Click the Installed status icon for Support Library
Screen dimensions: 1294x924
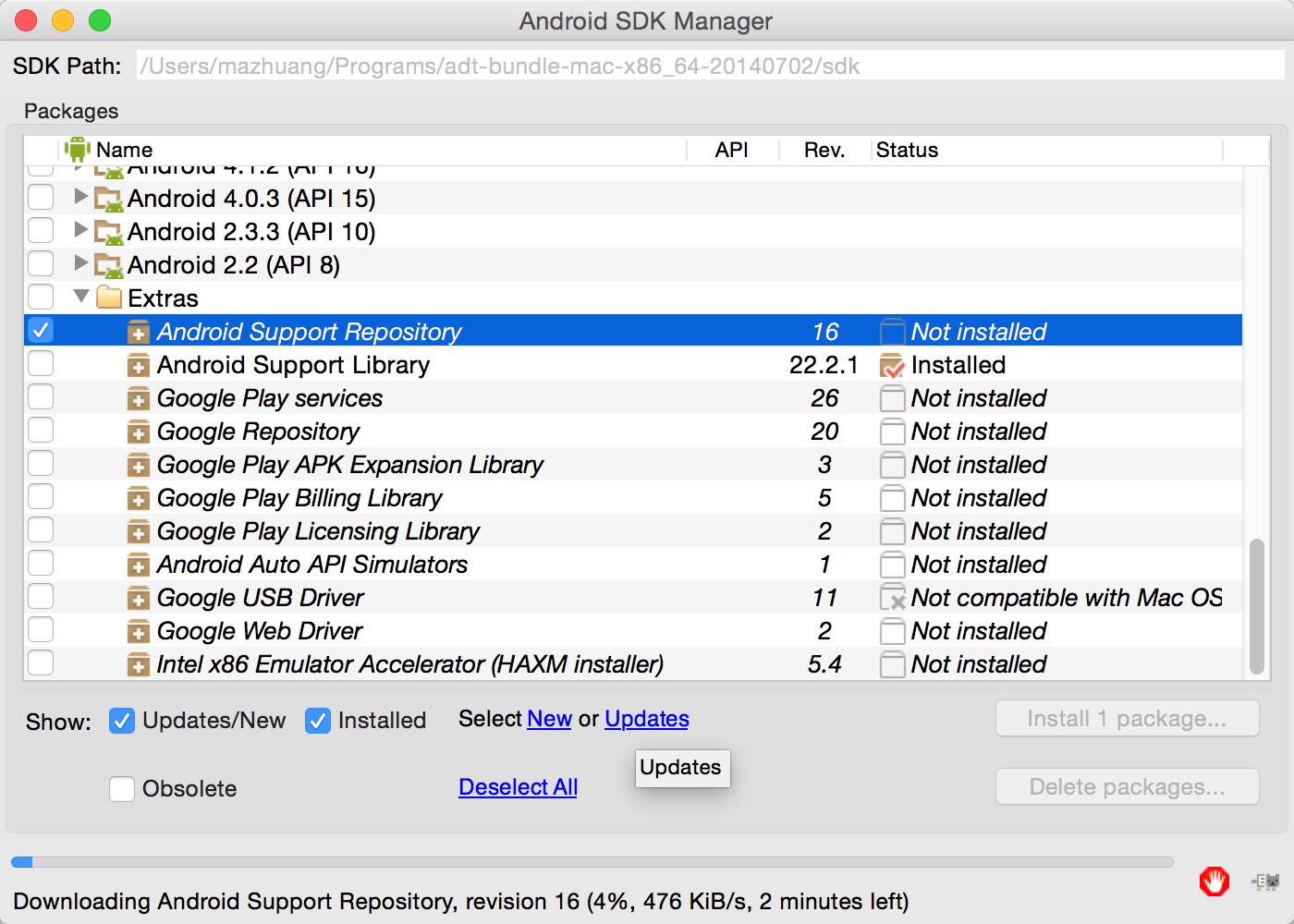coord(892,366)
